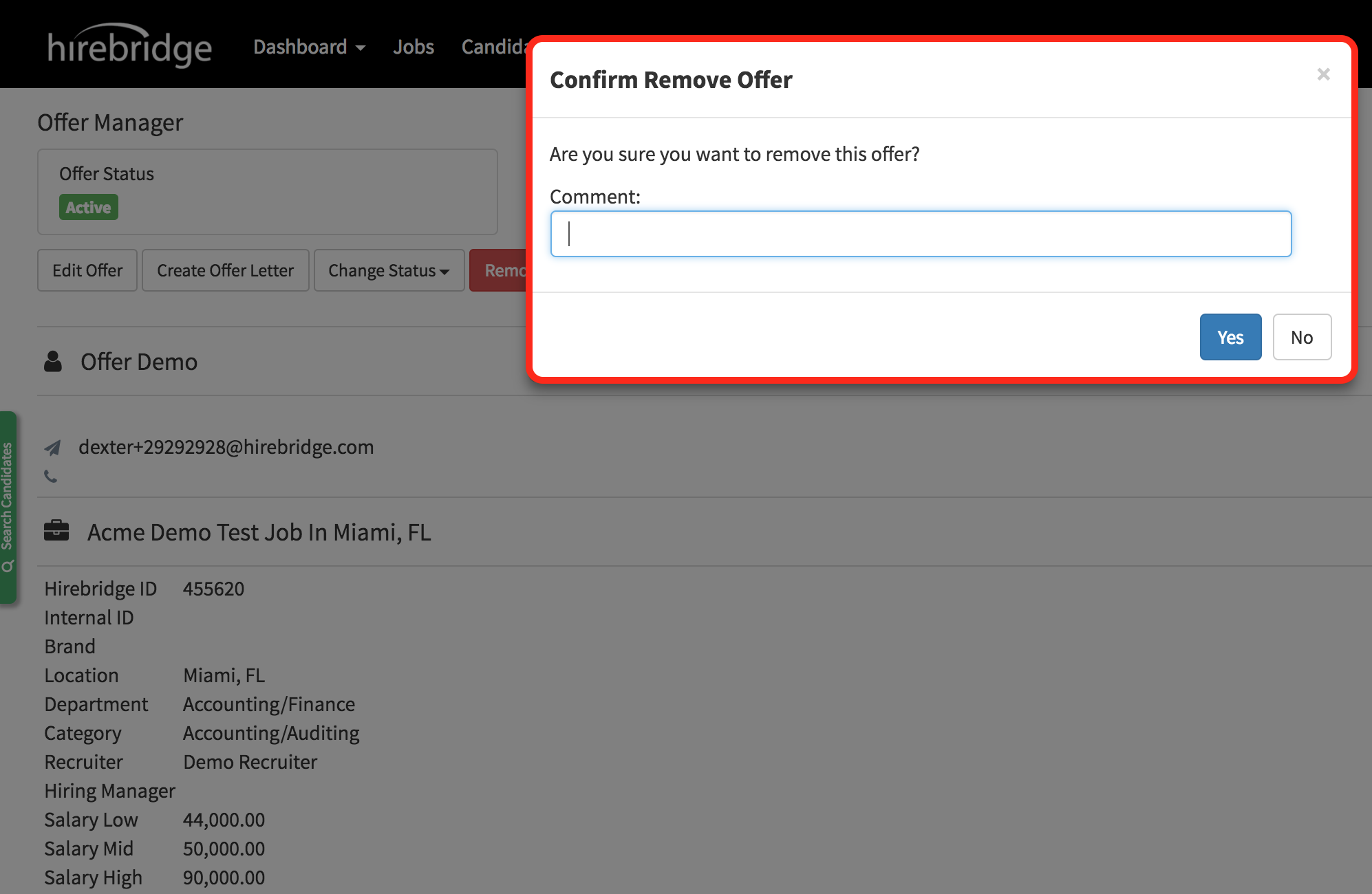Open the Change Status dropdown
This screenshot has height=894, width=1372.
(x=389, y=270)
